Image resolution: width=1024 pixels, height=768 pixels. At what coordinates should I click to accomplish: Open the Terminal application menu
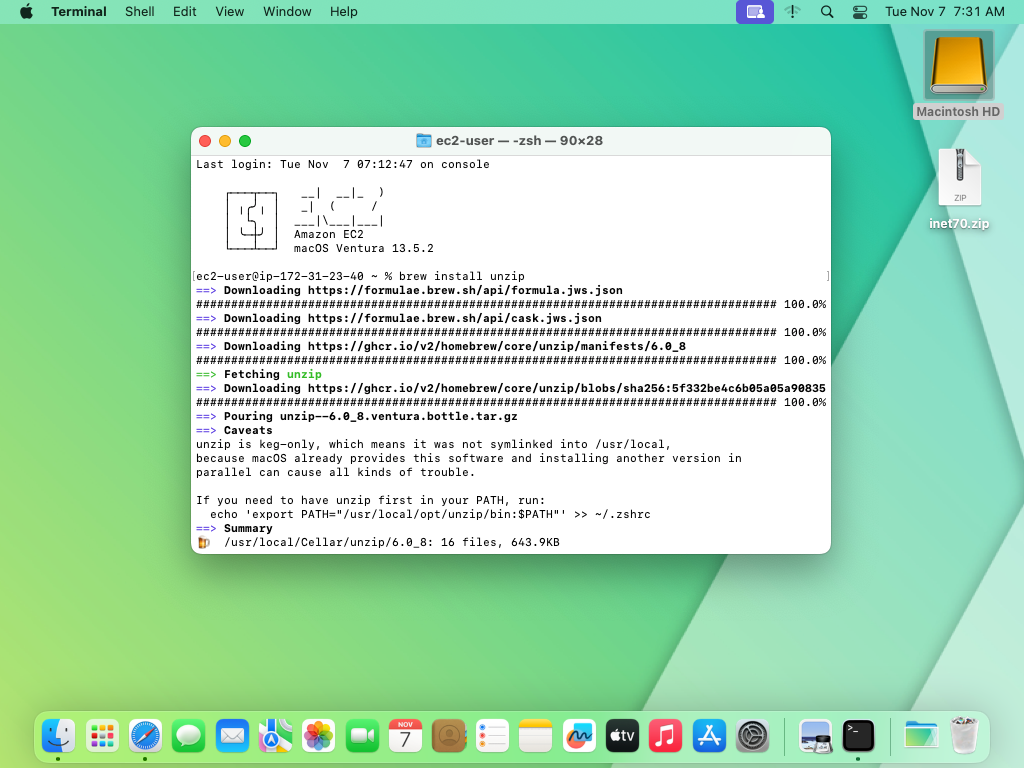[79, 12]
